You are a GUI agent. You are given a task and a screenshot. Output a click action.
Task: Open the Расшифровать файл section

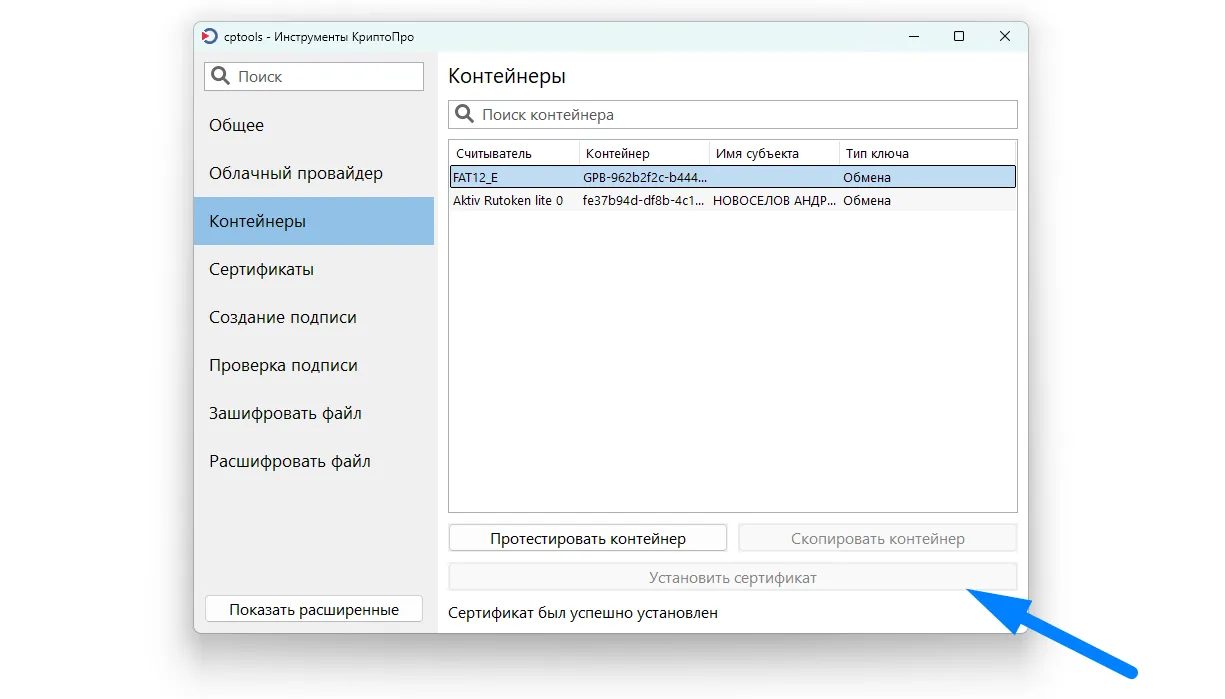tap(314, 461)
